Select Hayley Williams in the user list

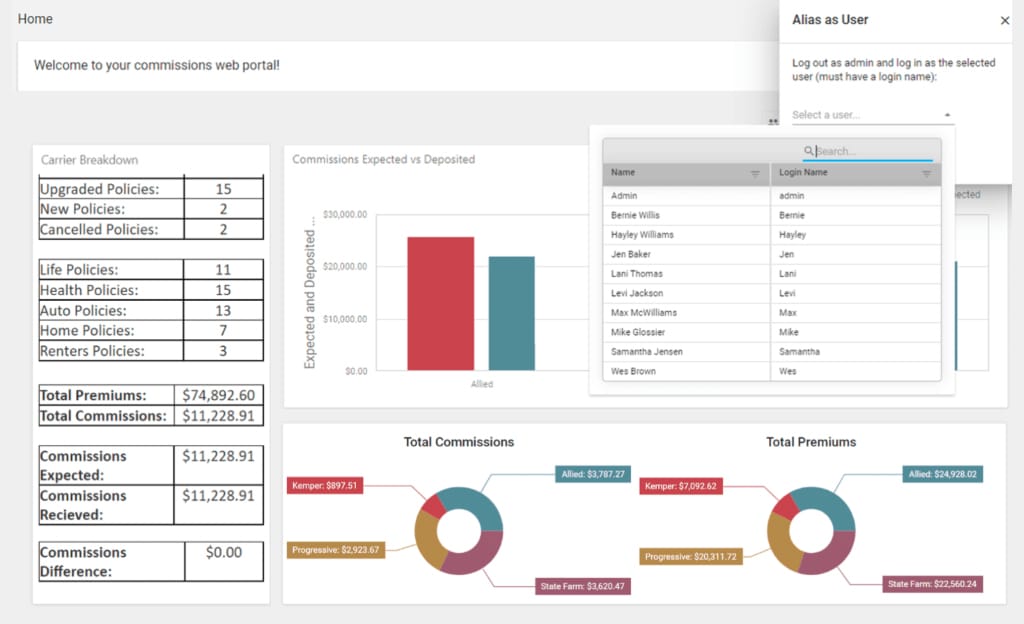(x=771, y=235)
